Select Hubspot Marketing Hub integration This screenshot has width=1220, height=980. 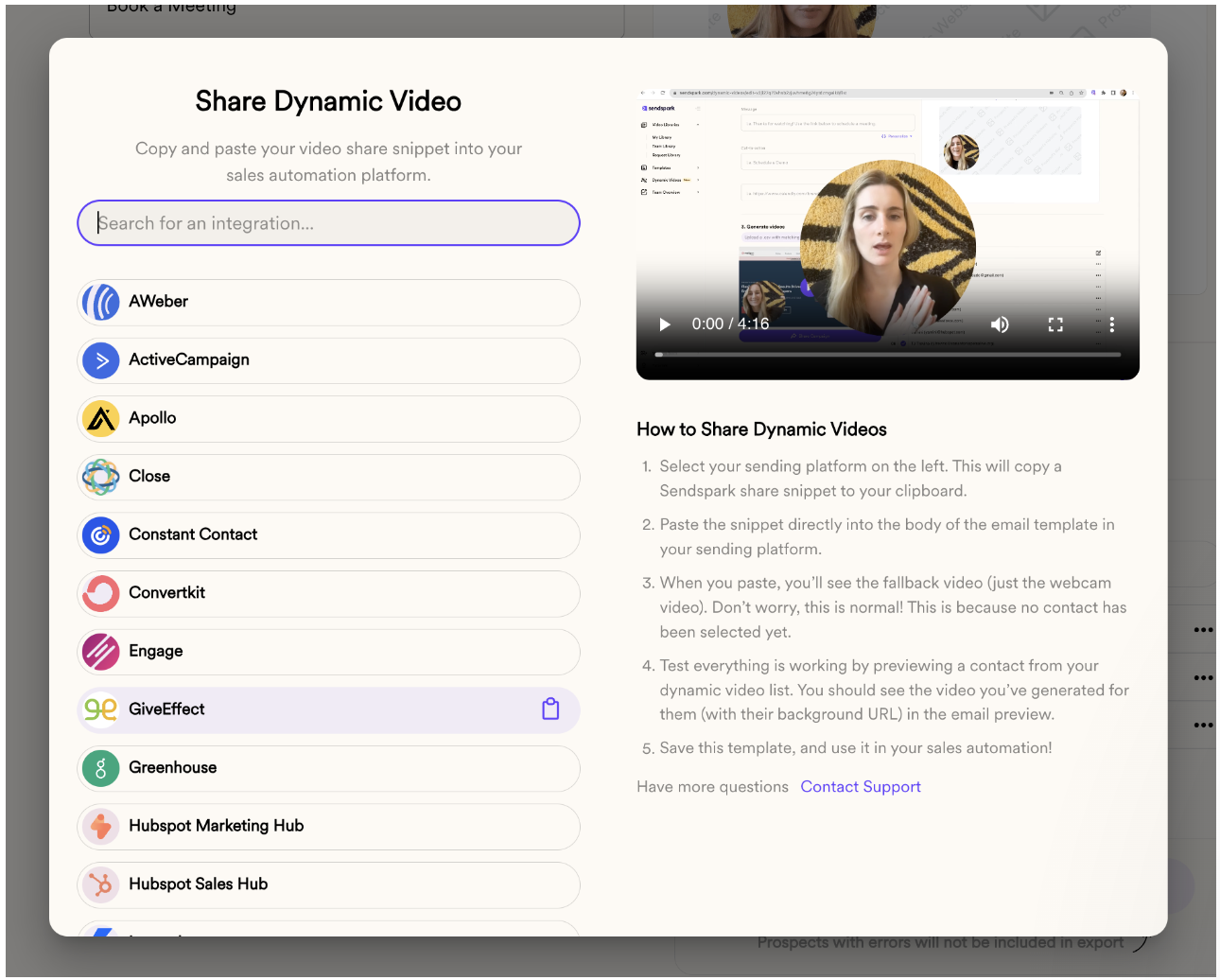[328, 827]
